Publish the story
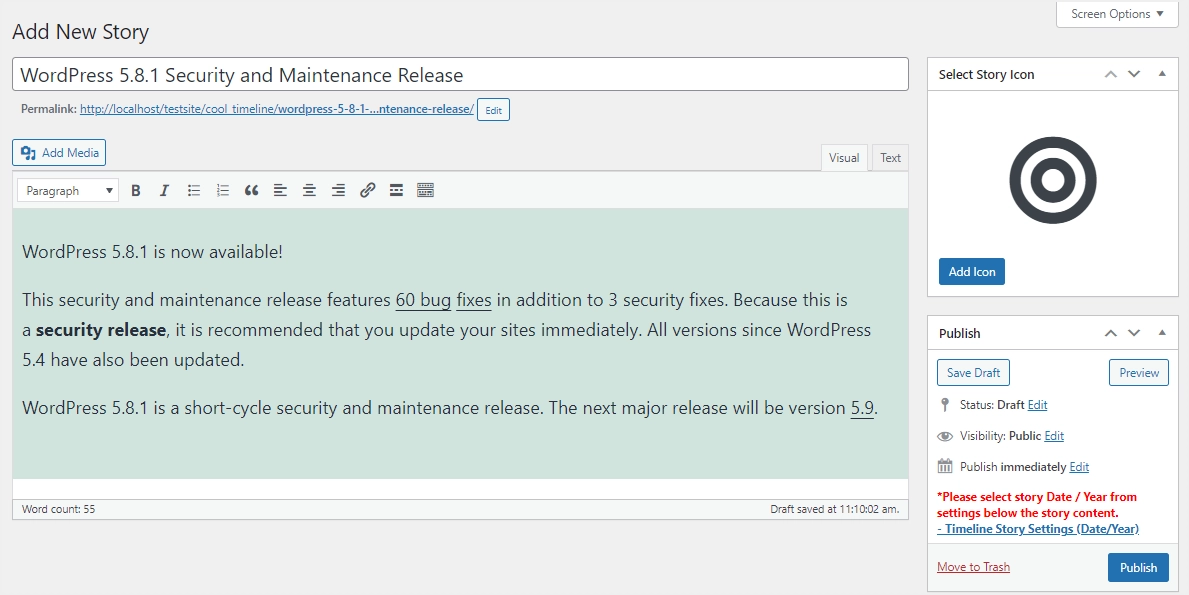Image resolution: width=1189 pixels, height=595 pixels. coord(1138,567)
